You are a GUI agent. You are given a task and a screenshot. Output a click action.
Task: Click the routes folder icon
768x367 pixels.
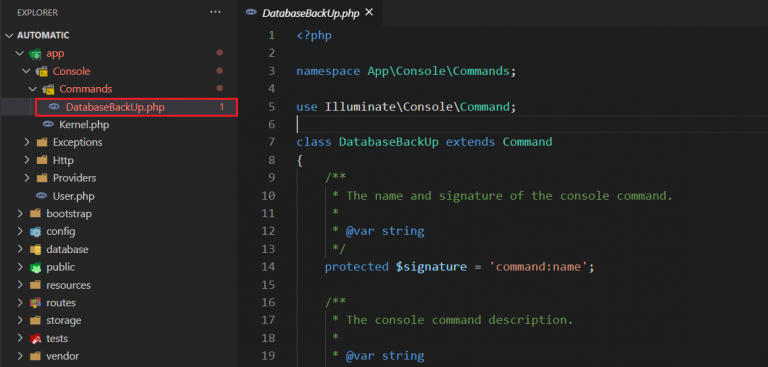click(35, 303)
